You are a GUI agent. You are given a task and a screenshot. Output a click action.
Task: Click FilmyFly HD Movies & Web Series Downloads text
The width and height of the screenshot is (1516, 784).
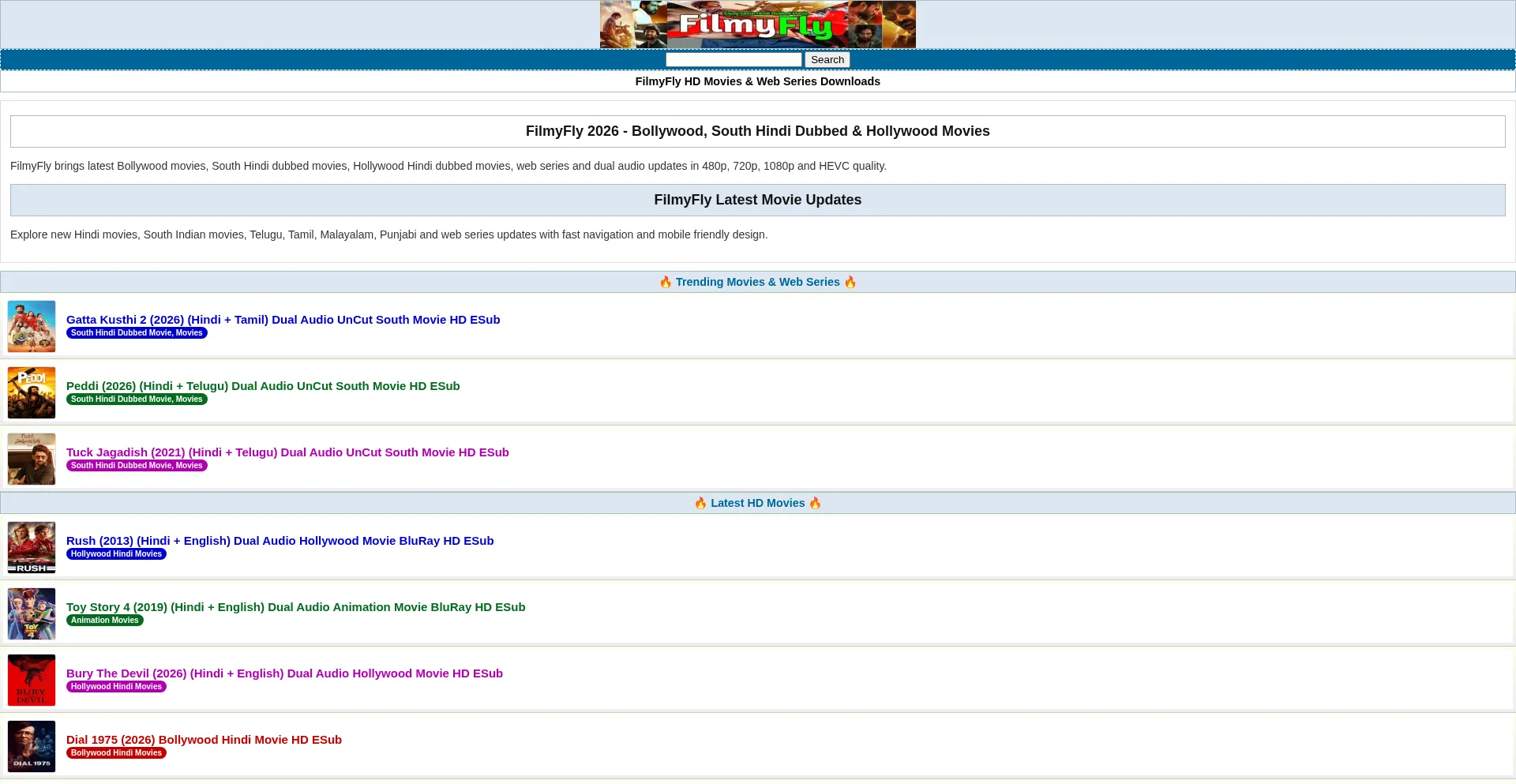click(758, 81)
